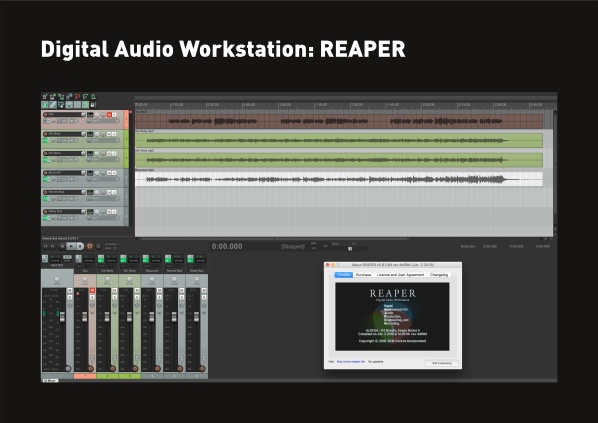Click the pan knob on mixer strip 3
Viewport: 598px width, 423px height.
coord(130,279)
